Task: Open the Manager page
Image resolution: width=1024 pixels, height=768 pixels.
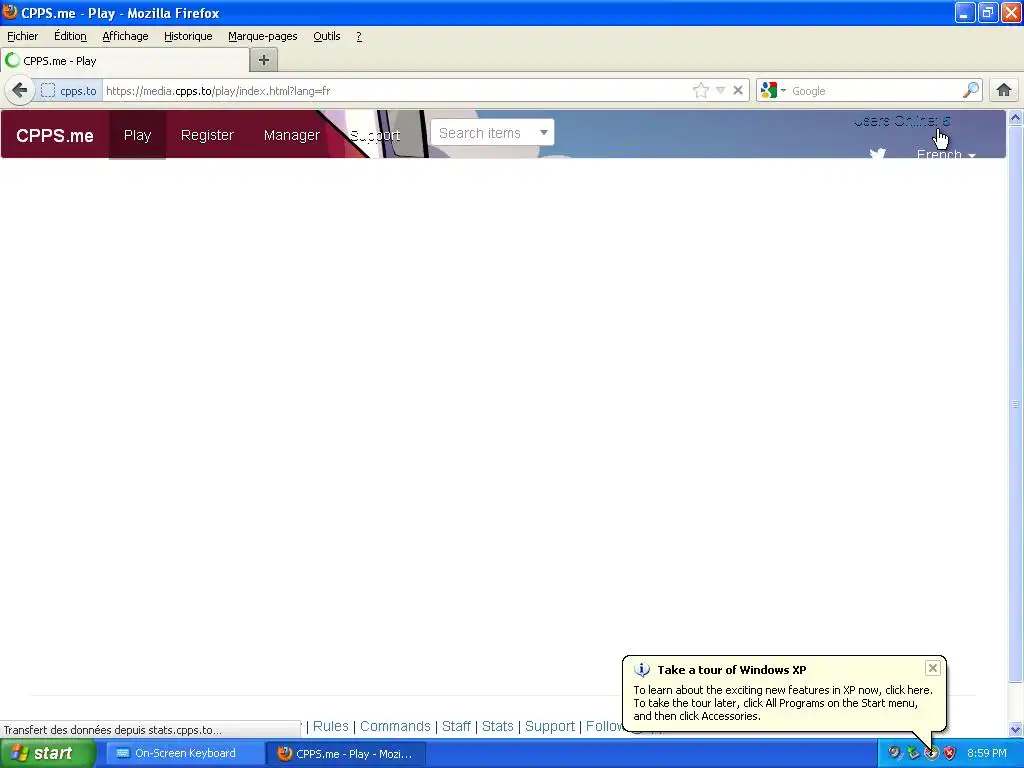Action: tap(292, 135)
